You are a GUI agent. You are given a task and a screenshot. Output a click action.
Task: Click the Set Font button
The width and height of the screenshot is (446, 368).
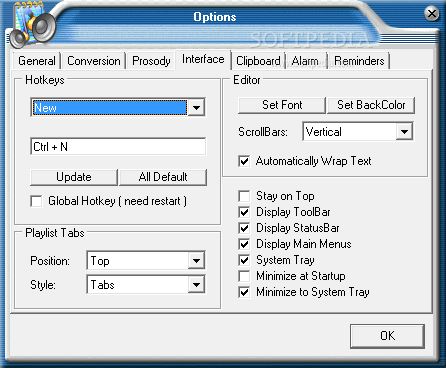[282, 105]
